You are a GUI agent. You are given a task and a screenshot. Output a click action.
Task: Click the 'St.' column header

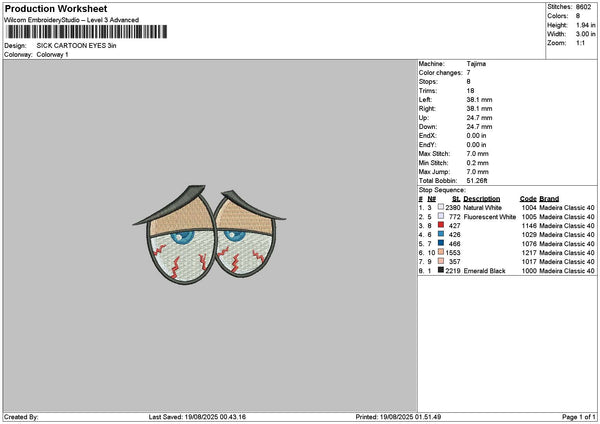tap(456, 199)
